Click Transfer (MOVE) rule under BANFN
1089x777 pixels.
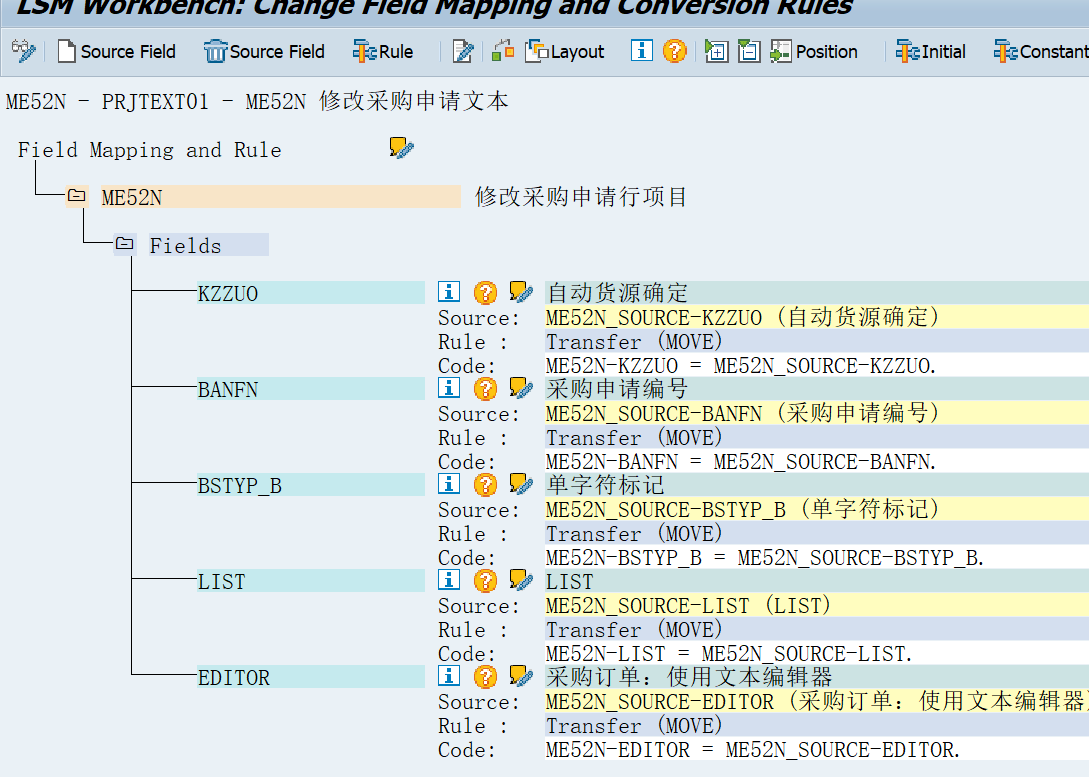click(x=817, y=437)
